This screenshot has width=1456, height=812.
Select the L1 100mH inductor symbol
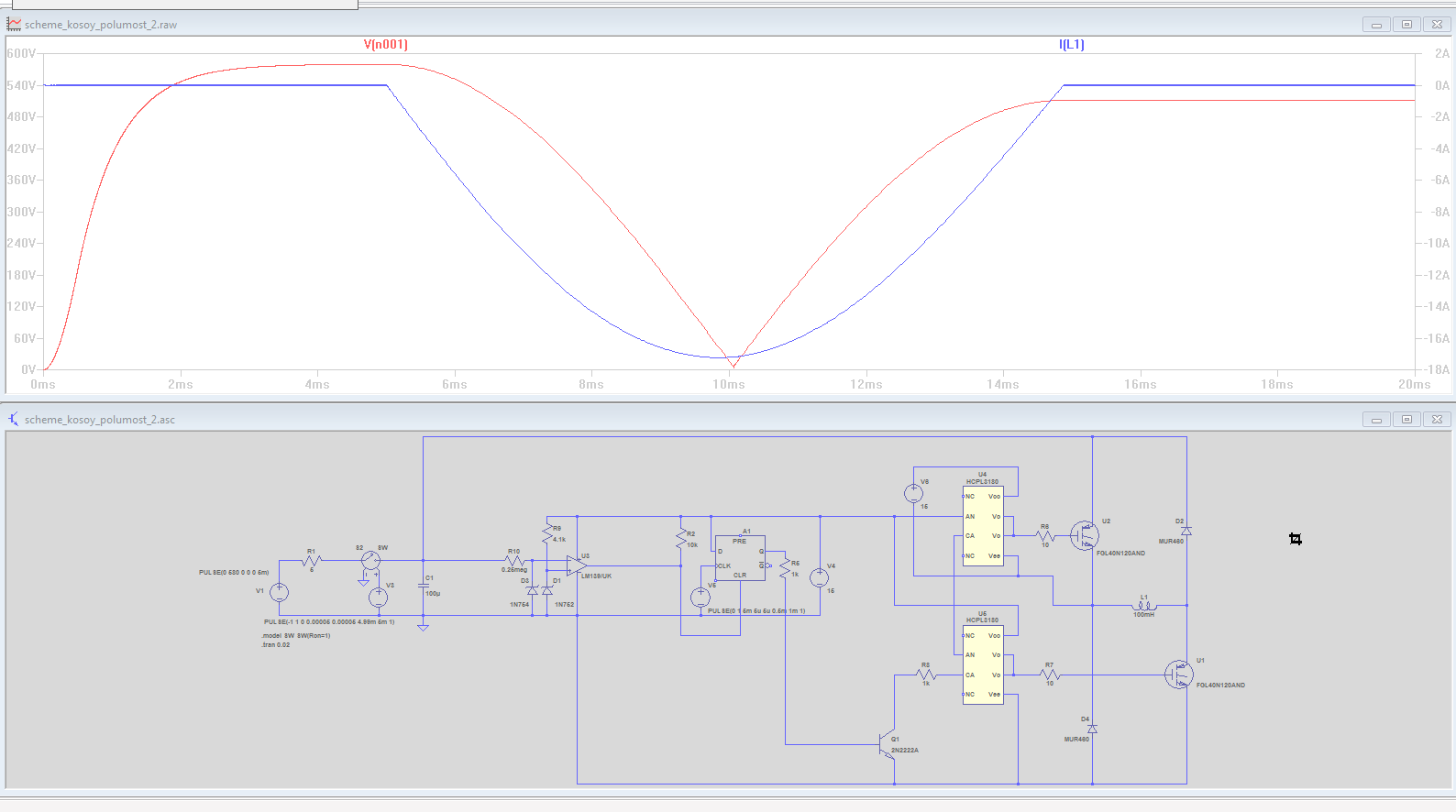pos(1143,606)
